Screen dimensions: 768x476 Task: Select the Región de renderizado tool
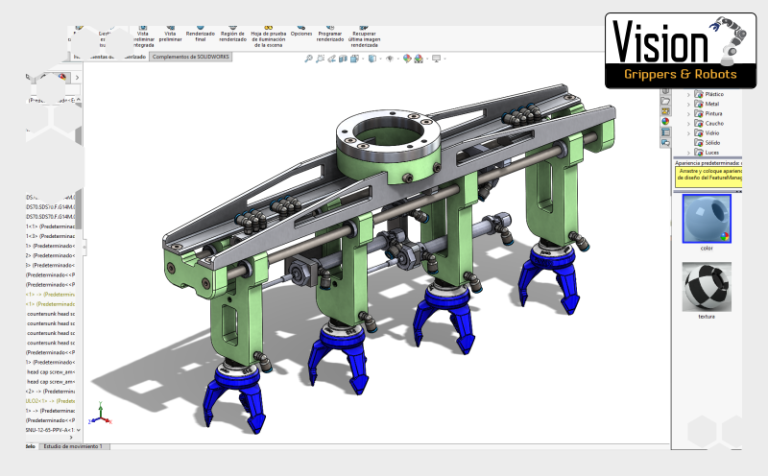(x=232, y=34)
